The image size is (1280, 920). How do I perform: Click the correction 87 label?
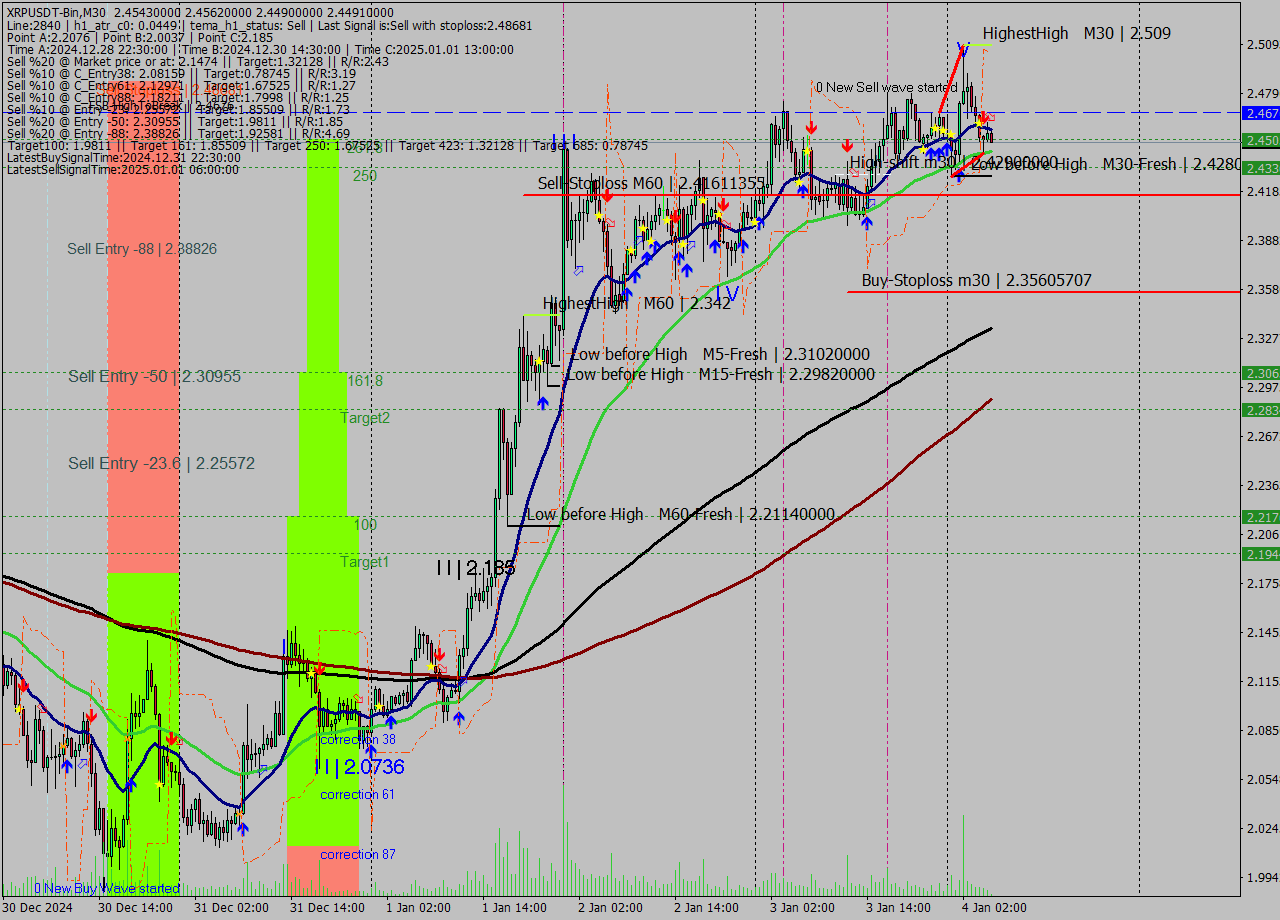pos(358,854)
